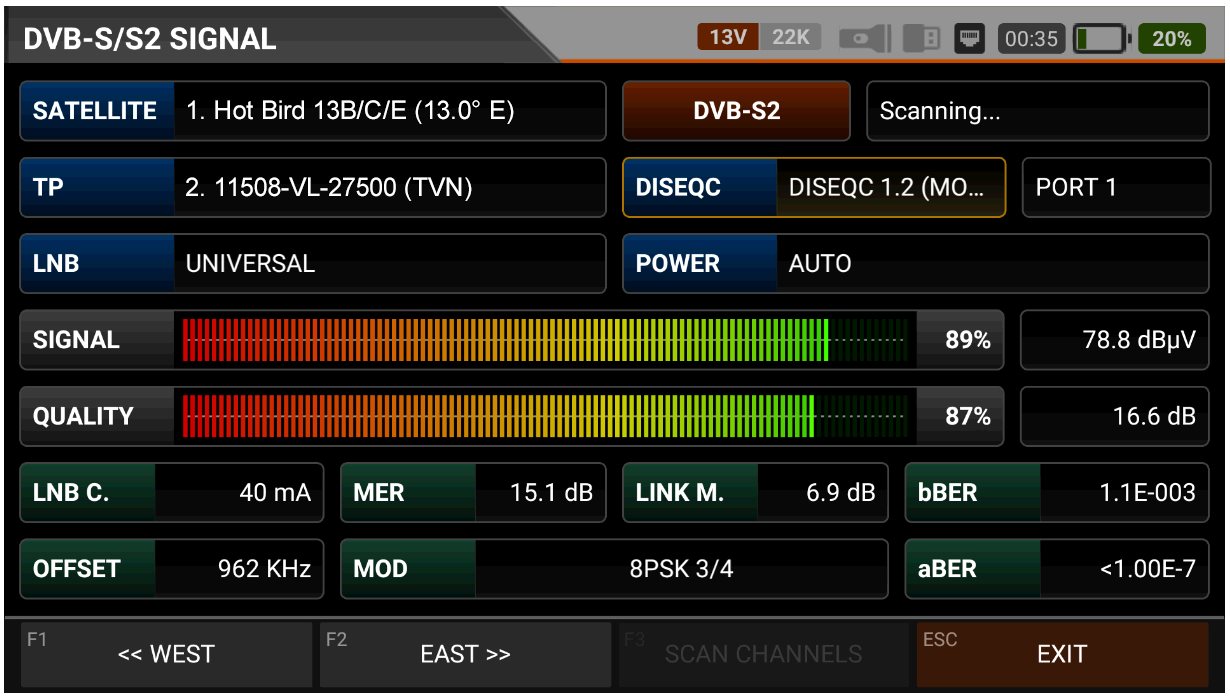Image resolution: width=1230 pixels, height=698 pixels.
Task: Open the SATELLITE selector Hot Bird 13B/C/E
Action: 389,111
